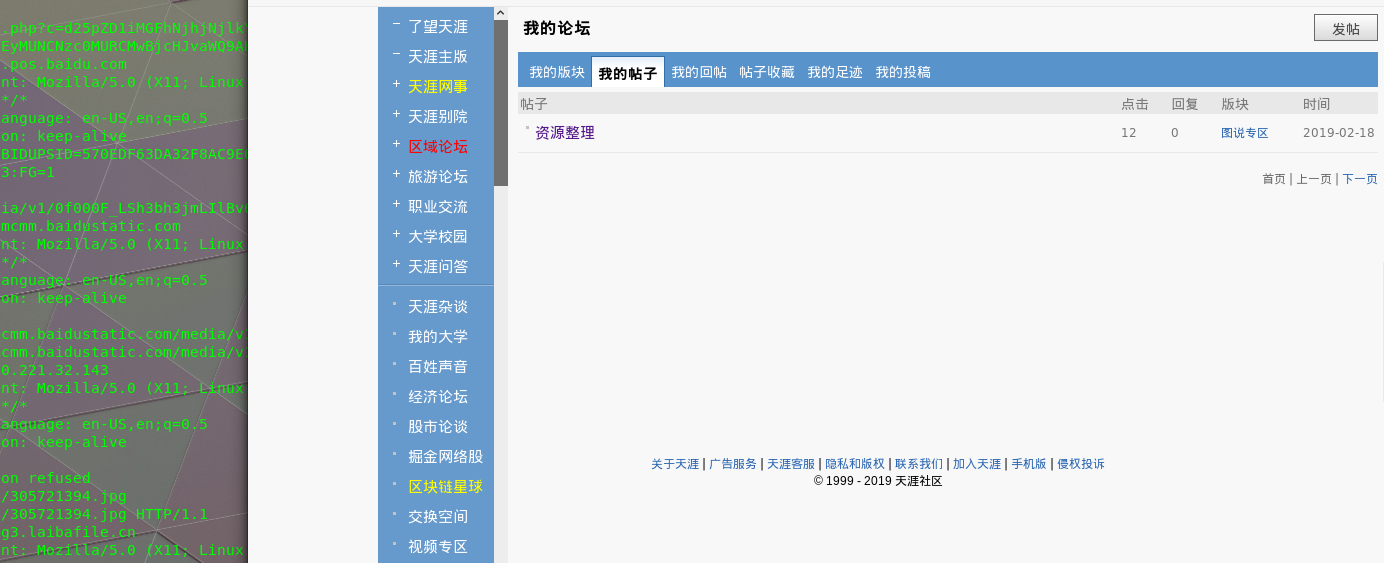
Task: Click the 2019-02-18 date cell
Action: [1339, 133]
